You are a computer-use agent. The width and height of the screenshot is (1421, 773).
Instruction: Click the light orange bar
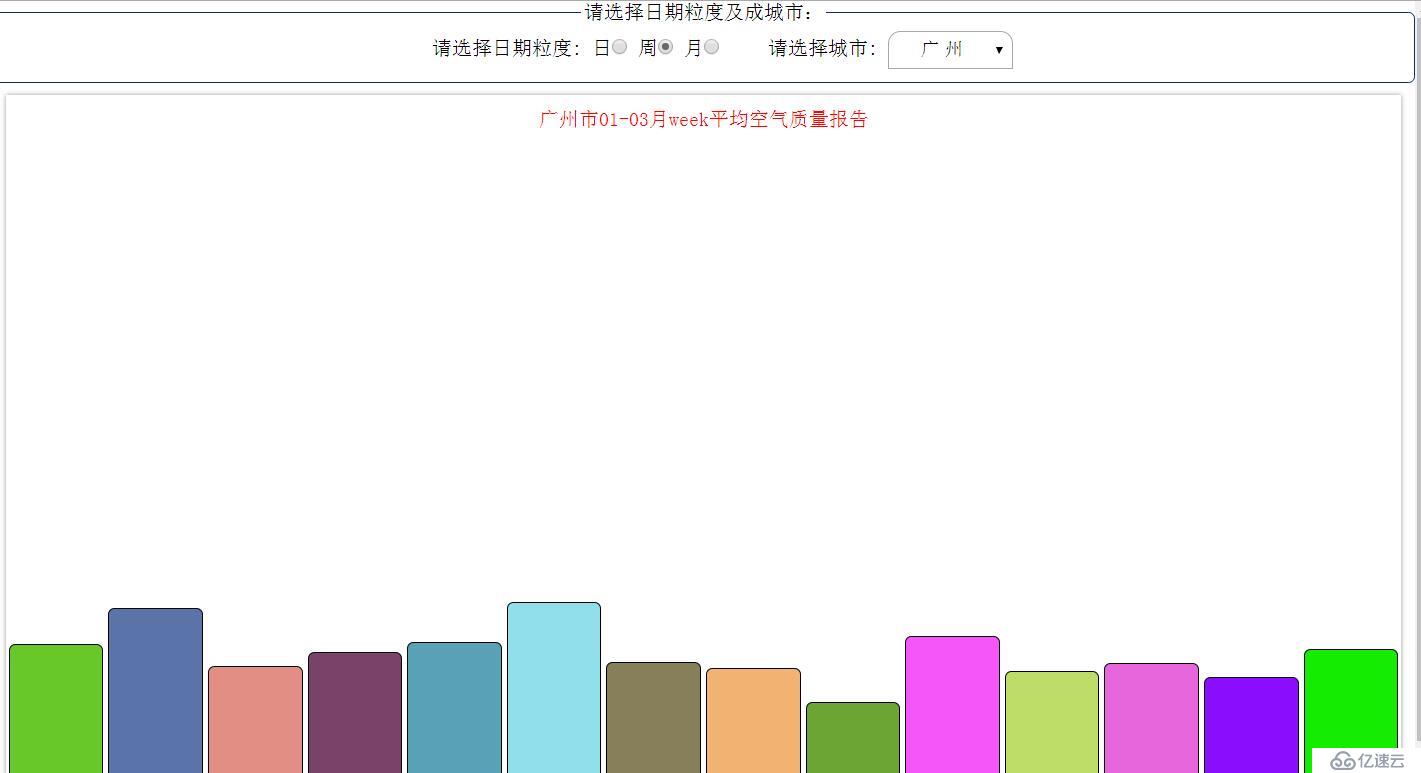(x=753, y=720)
